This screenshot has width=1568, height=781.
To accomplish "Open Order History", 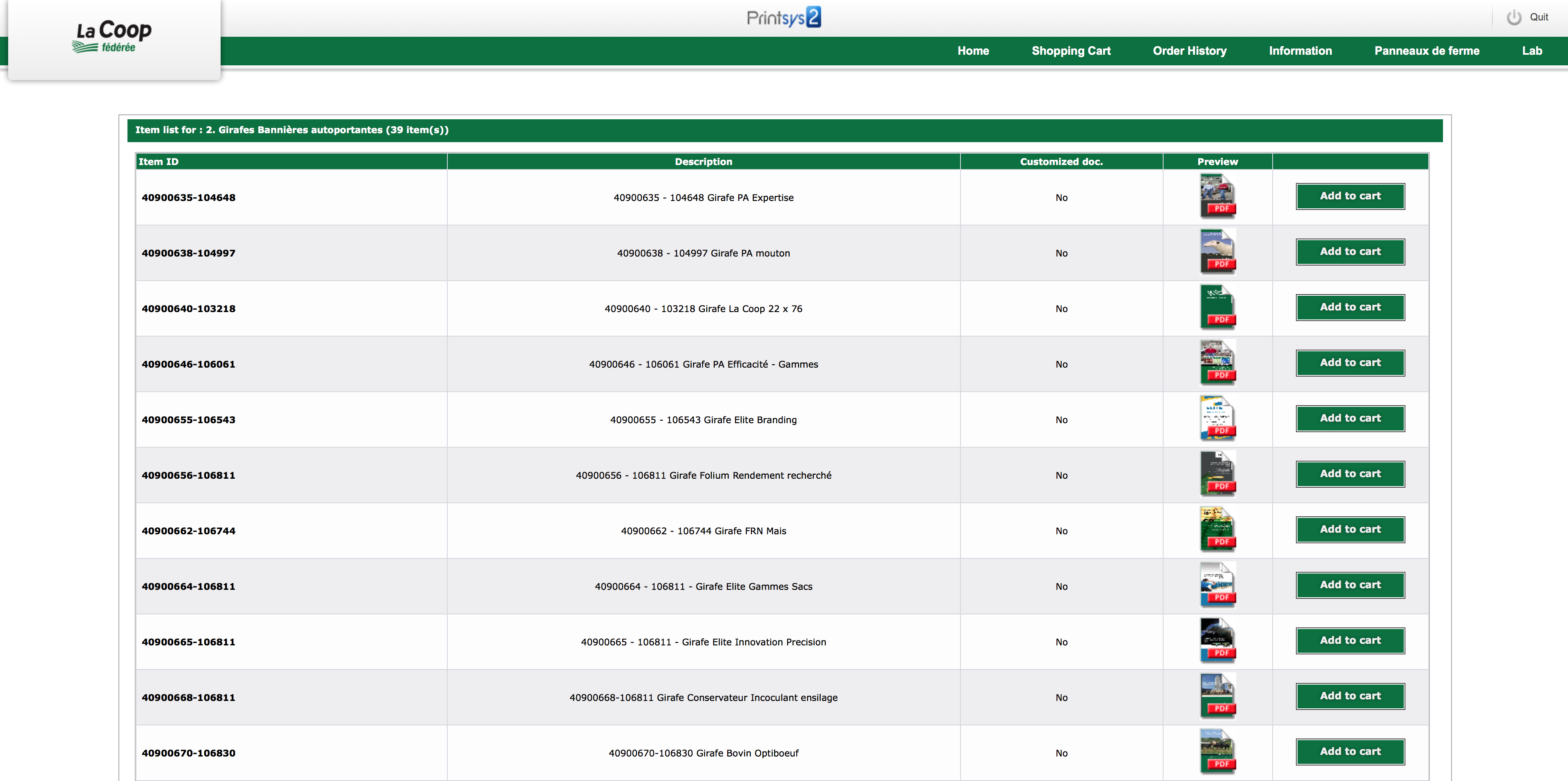I will point(1189,51).
